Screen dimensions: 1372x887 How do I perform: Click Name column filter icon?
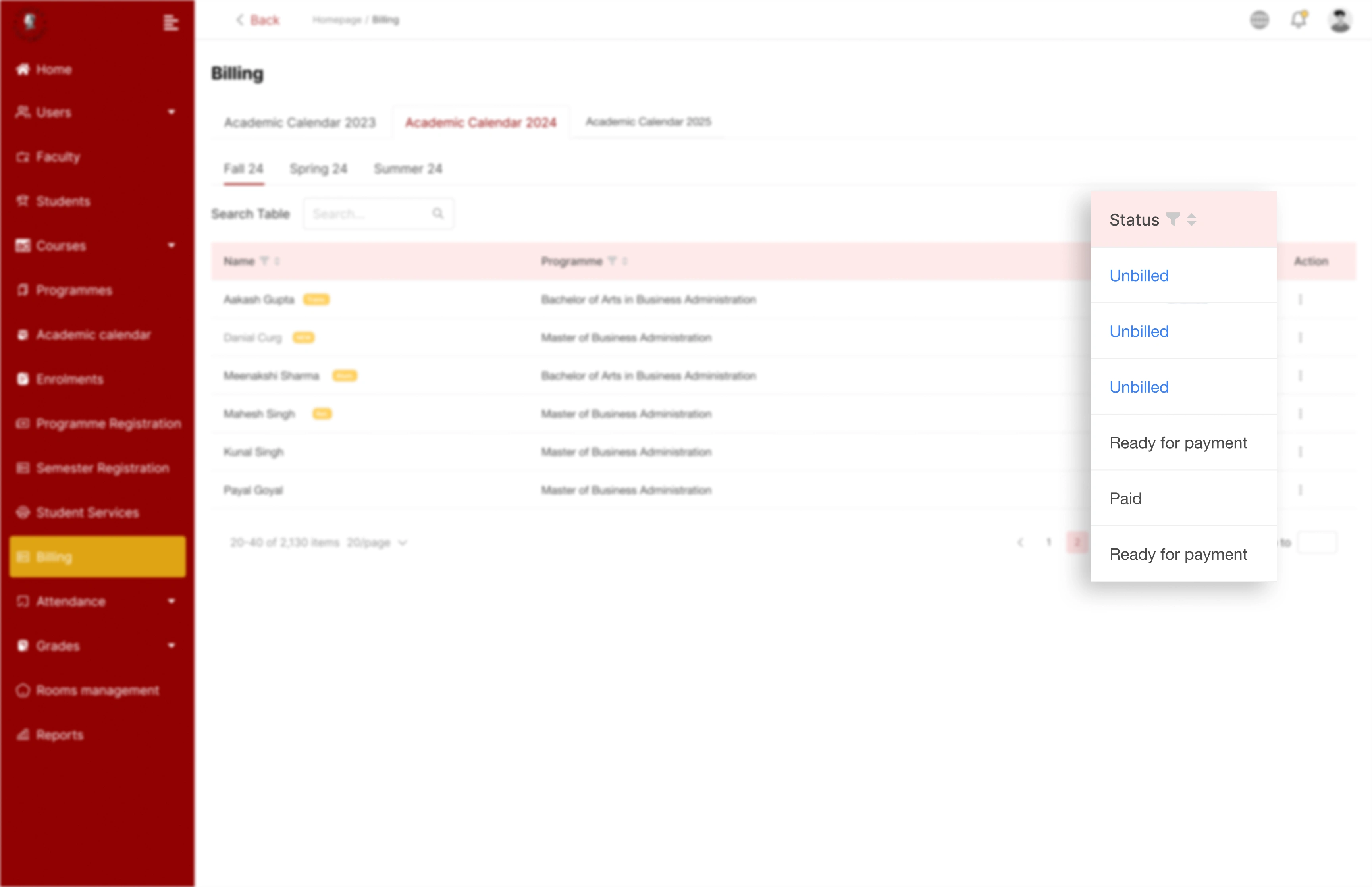(264, 262)
